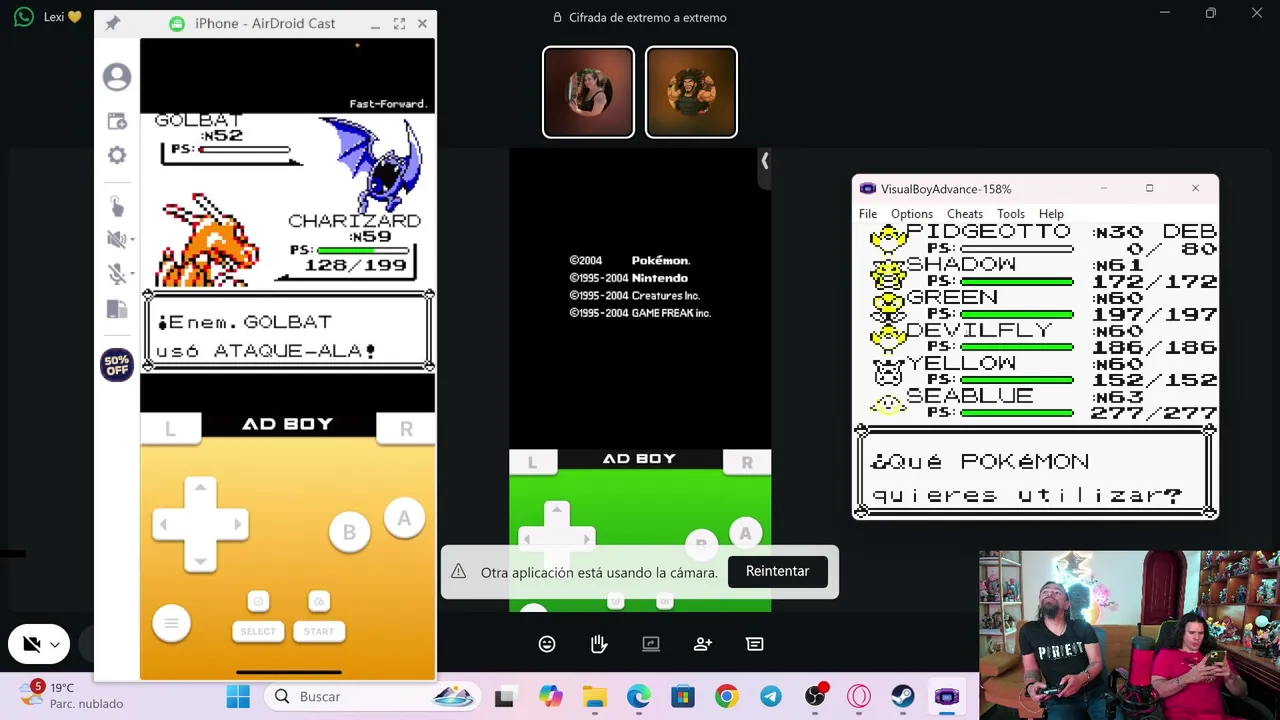Screen dimensions: 1280x720
Task: Click the share screen icon in call
Action: click(x=651, y=644)
